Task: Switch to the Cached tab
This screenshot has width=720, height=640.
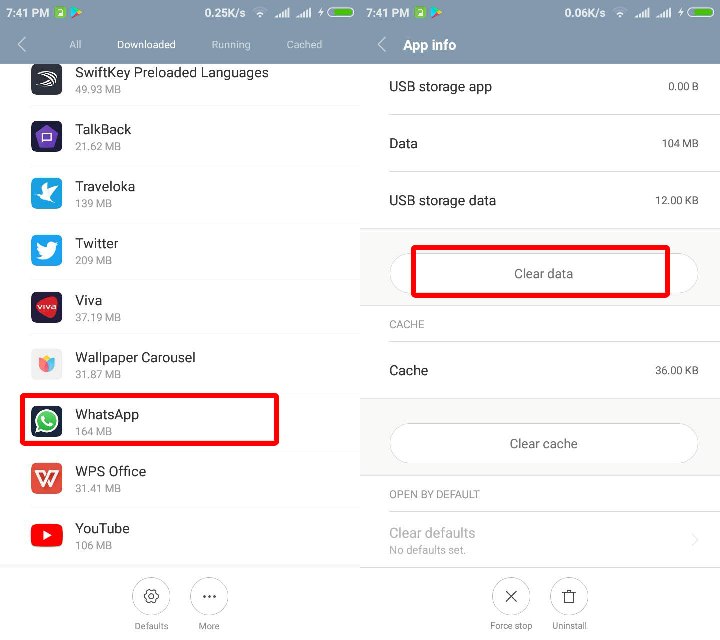Action: (304, 45)
